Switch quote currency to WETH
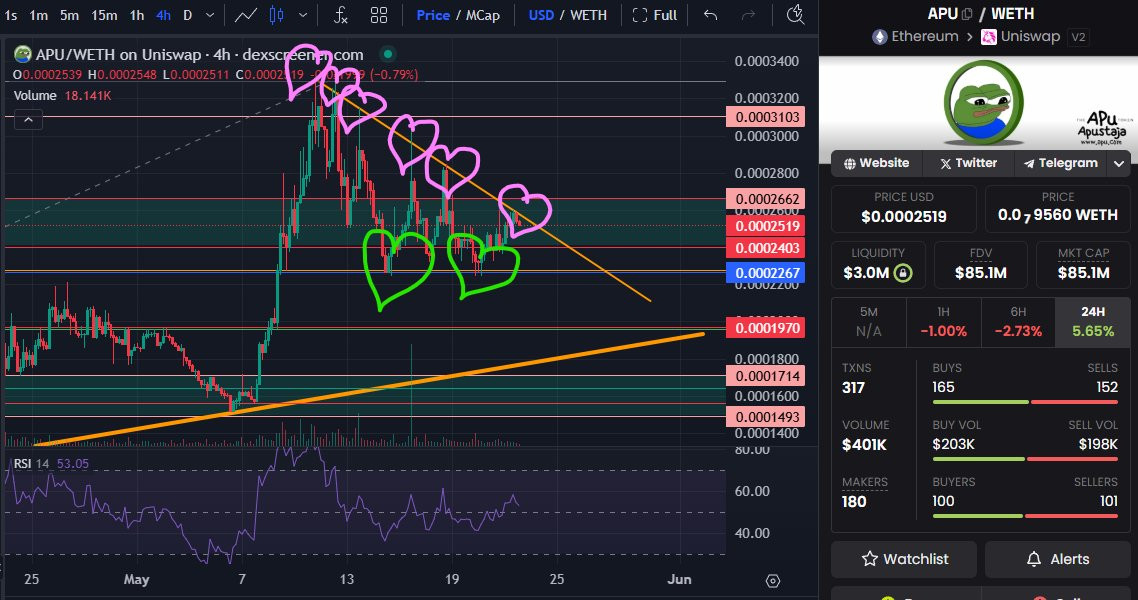This screenshot has width=1138, height=600. coord(589,15)
